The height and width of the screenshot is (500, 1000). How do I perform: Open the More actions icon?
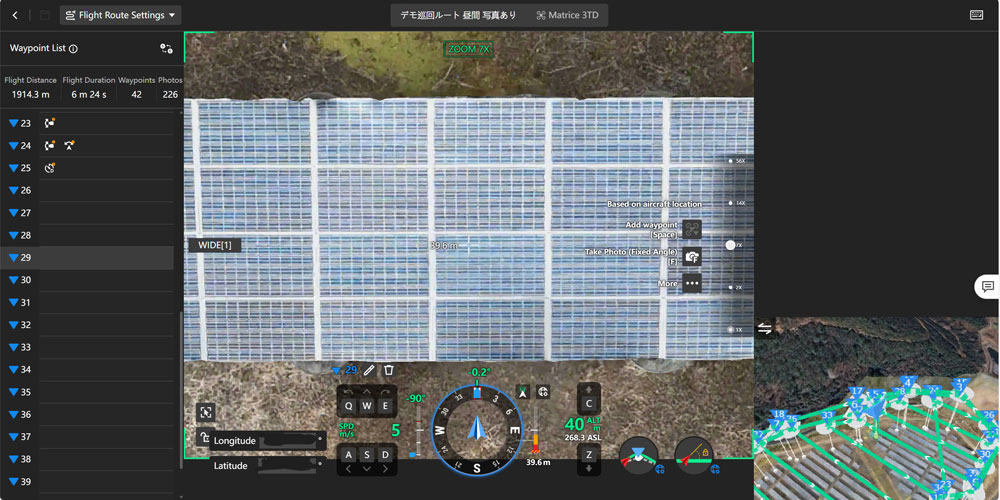click(692, 283)
